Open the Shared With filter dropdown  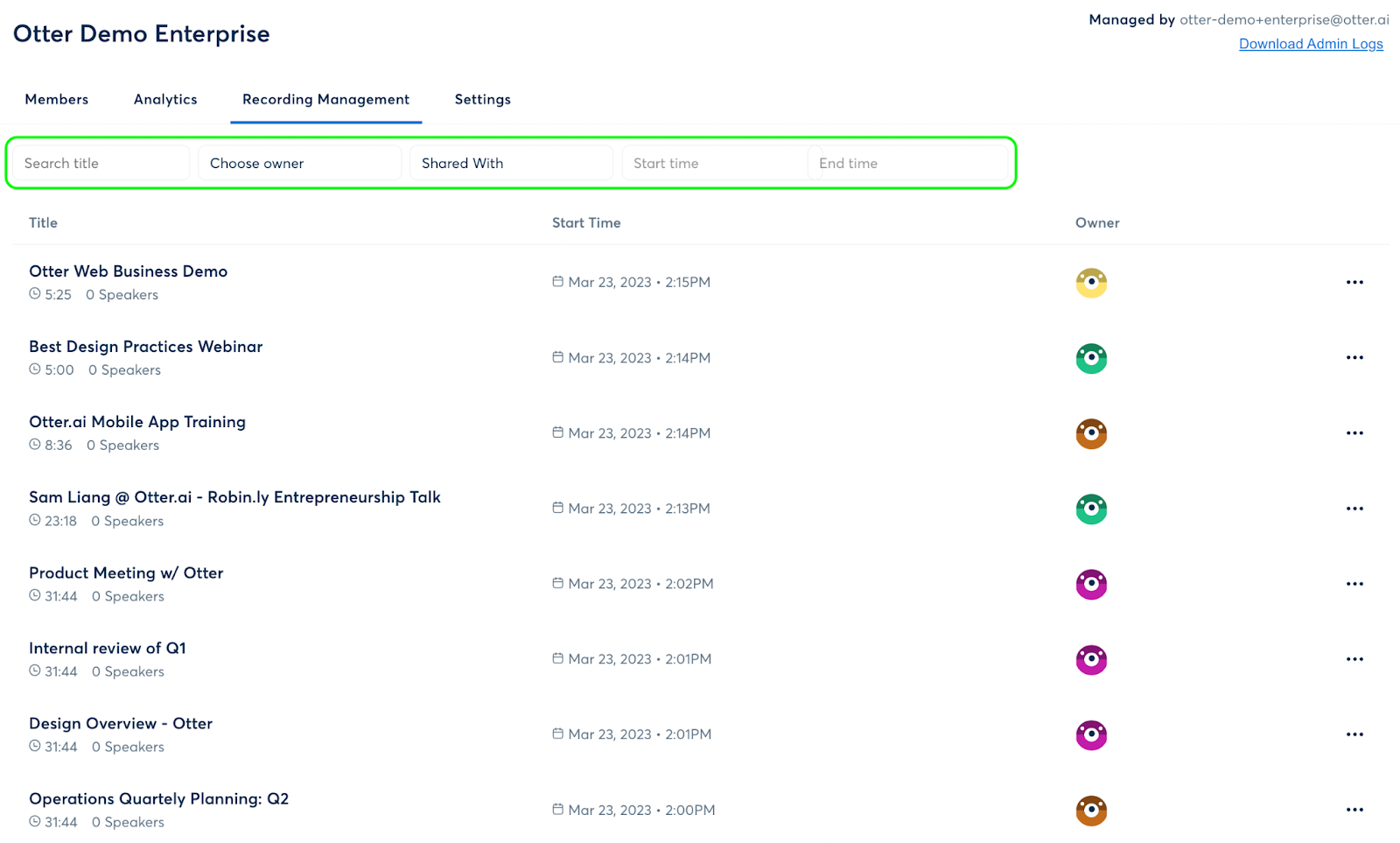(x=511, y=163)
